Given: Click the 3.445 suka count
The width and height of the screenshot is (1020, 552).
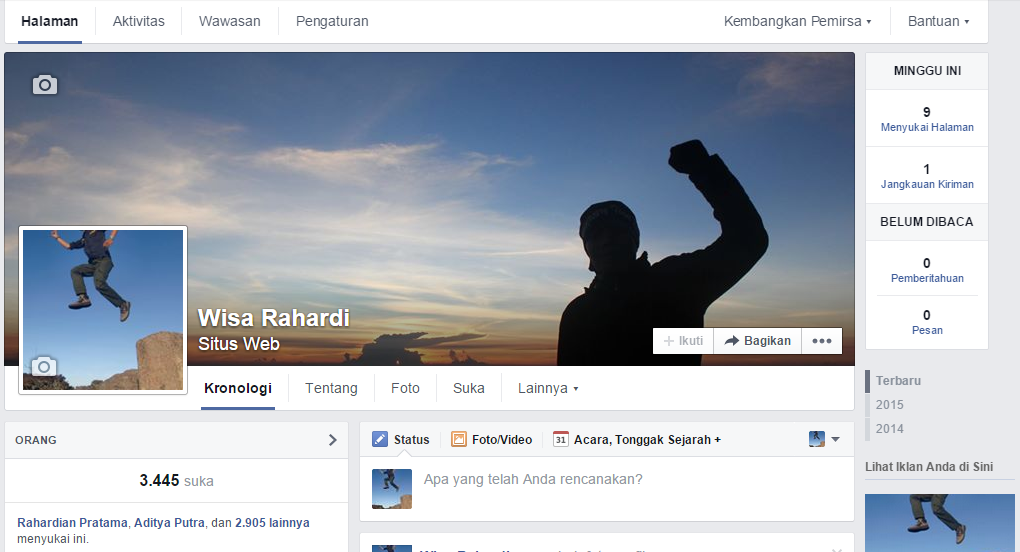Looking at the screenshot, I should click(176, 481).
